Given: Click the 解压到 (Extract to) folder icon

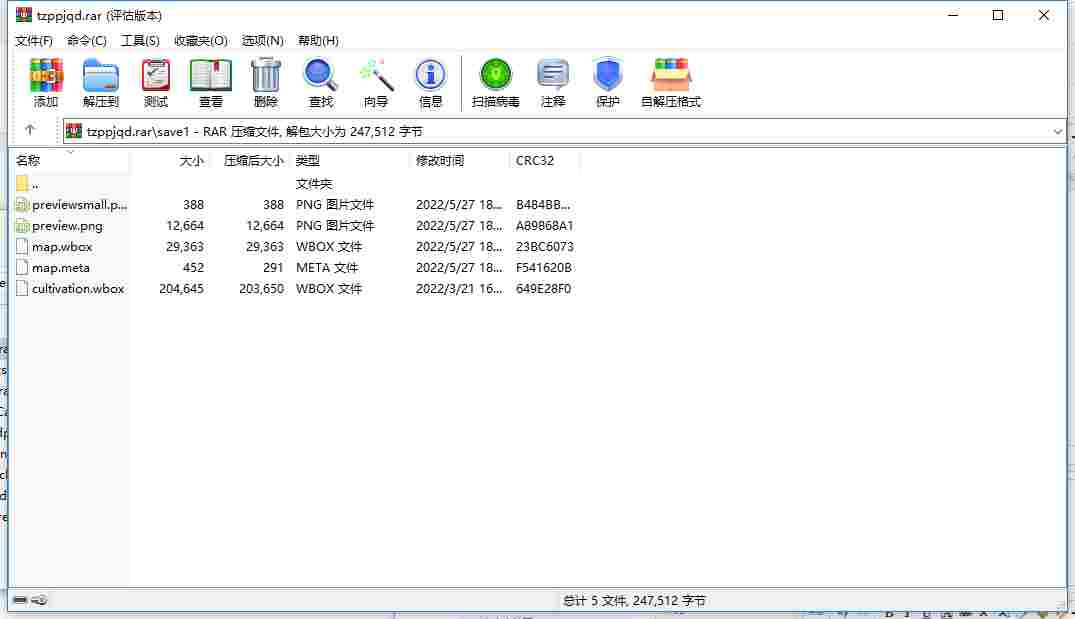Looking at the screenshot, I should point(101,82).
